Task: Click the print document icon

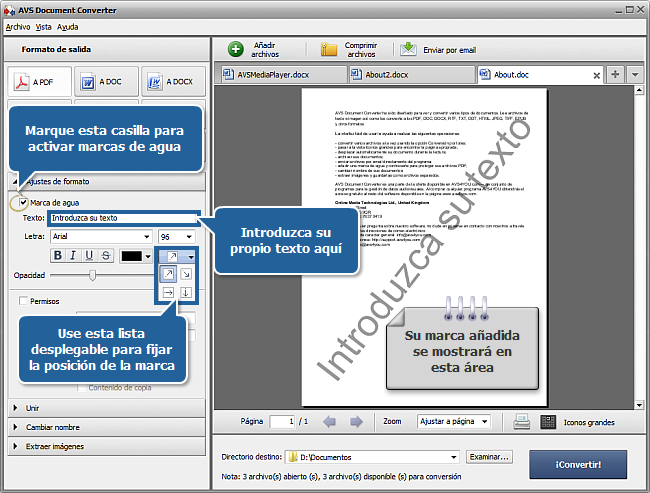Action: [522, 422]
